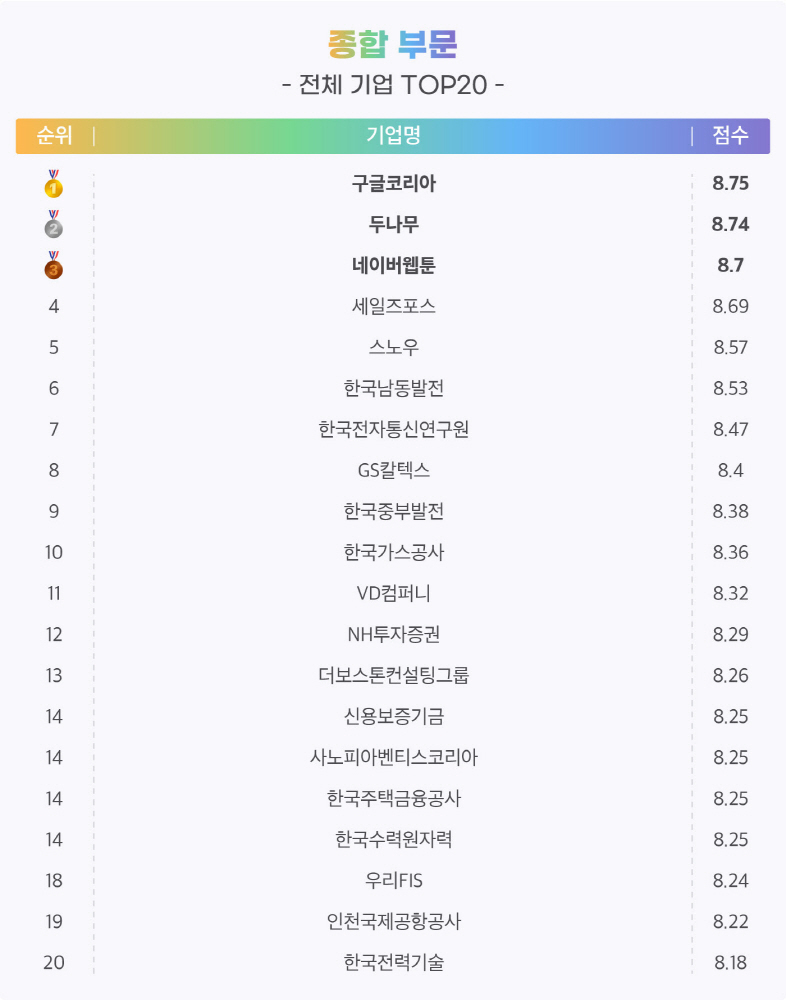This screenshot has width=786, height=1000.
Task: Select the 두나무 company name
Action: click(x=393, y=225)
